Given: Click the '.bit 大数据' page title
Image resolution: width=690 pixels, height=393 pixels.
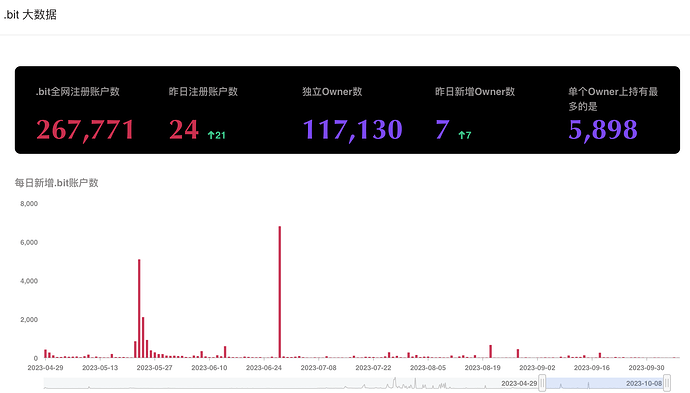Looking at the screenshot, I should coord(30,15).
